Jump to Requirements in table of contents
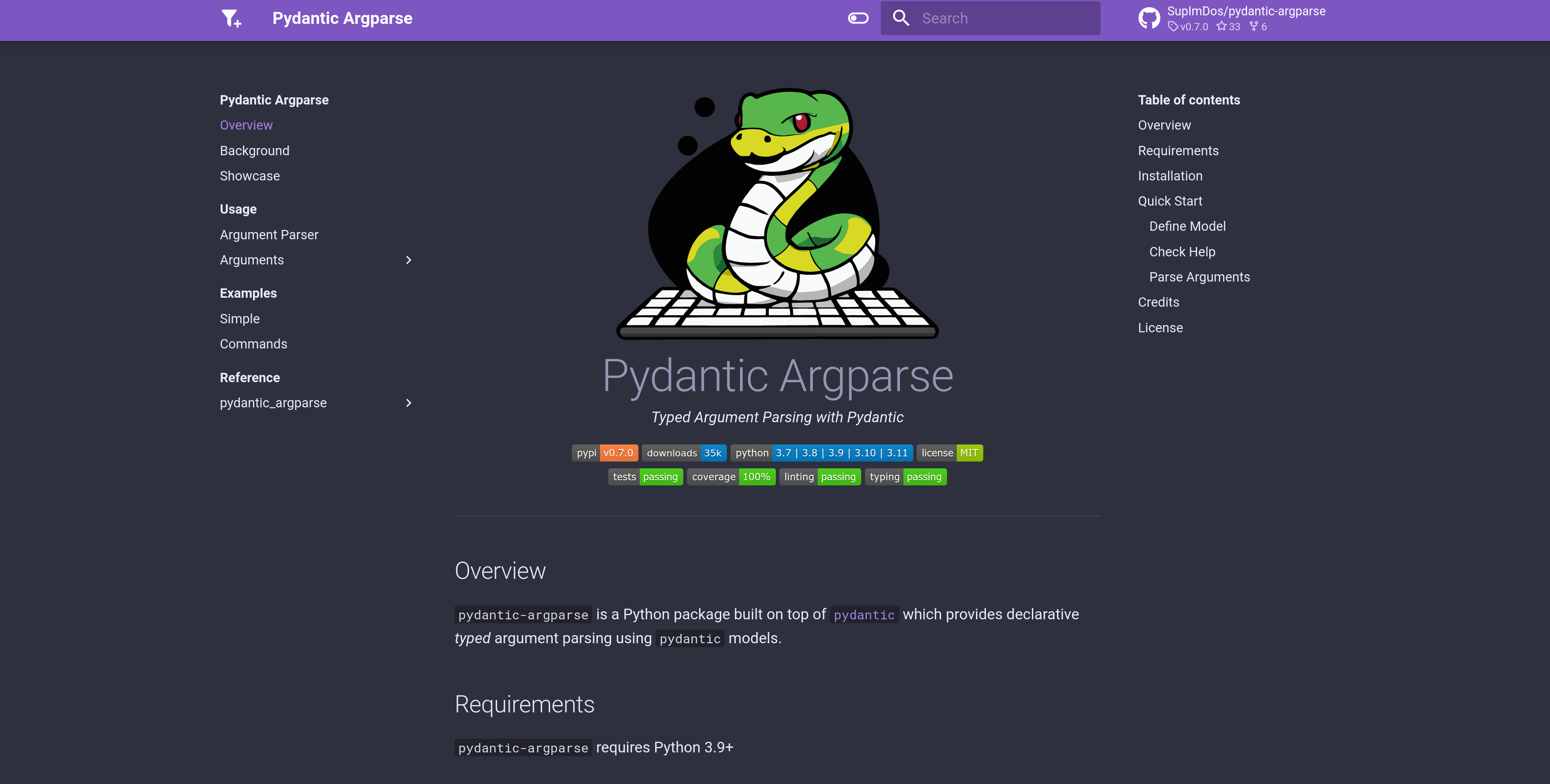 pos(1178,150)
